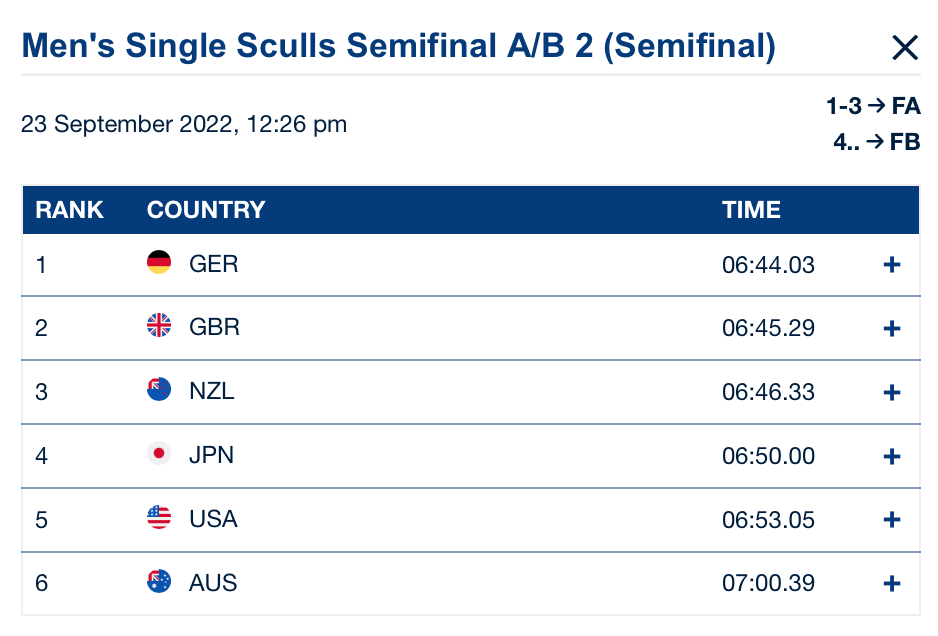Click the Men's Single Sculls Semifinal title
The image size is (938, 636).
tap(398, 46)
